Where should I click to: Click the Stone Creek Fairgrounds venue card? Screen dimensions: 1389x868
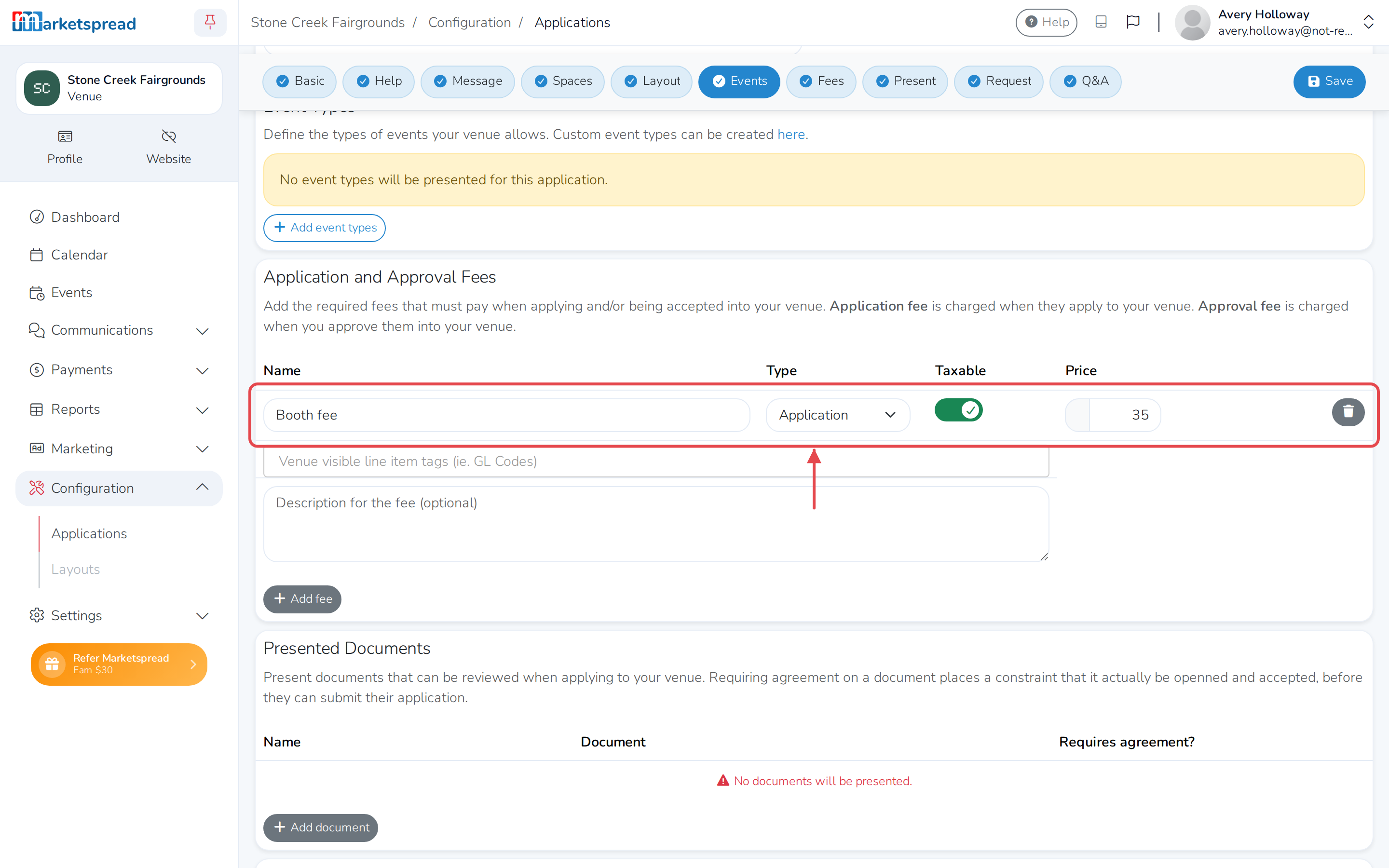[119, 88]
